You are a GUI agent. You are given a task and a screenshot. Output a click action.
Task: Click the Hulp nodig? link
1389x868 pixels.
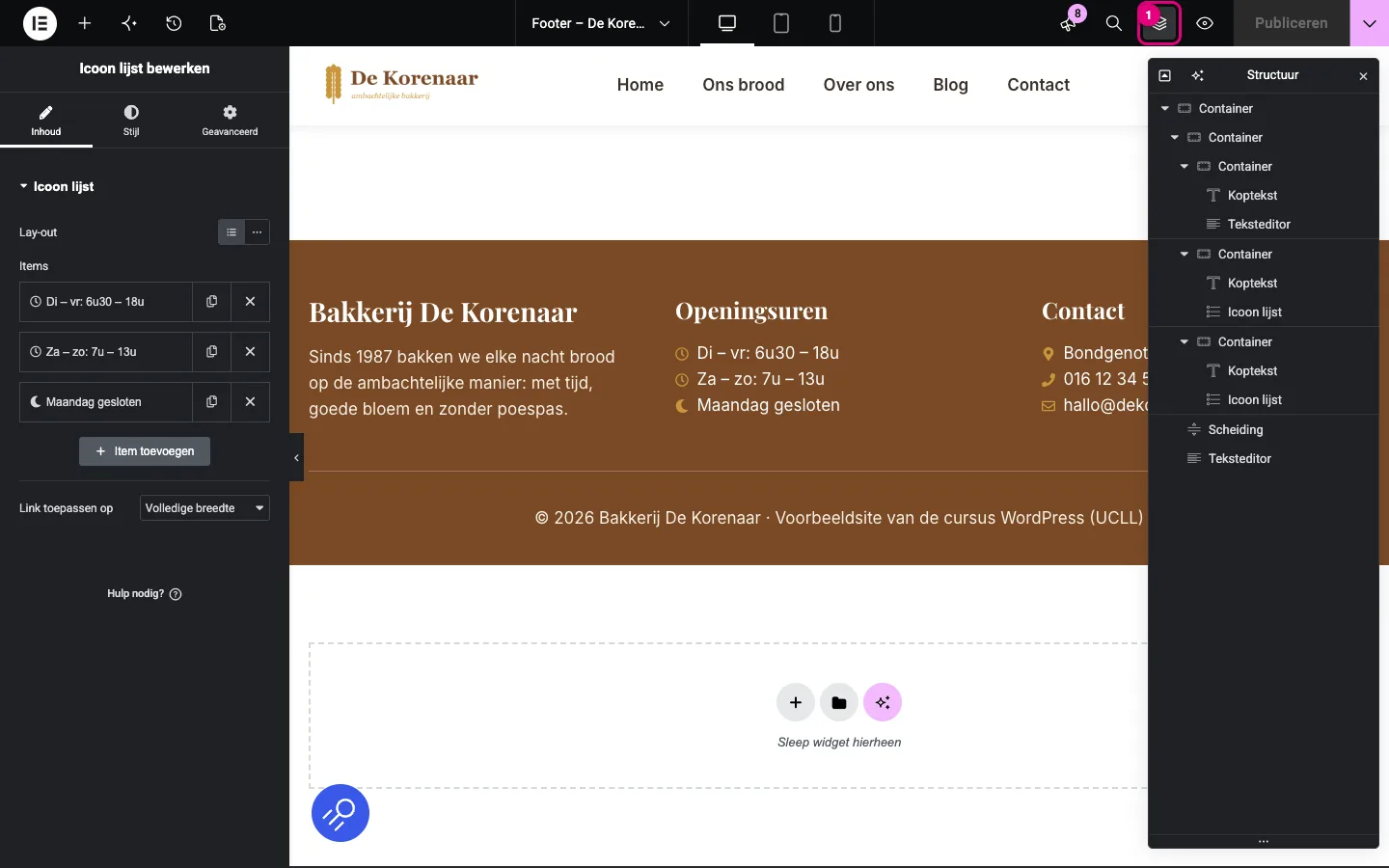click(x=145, y=594)
